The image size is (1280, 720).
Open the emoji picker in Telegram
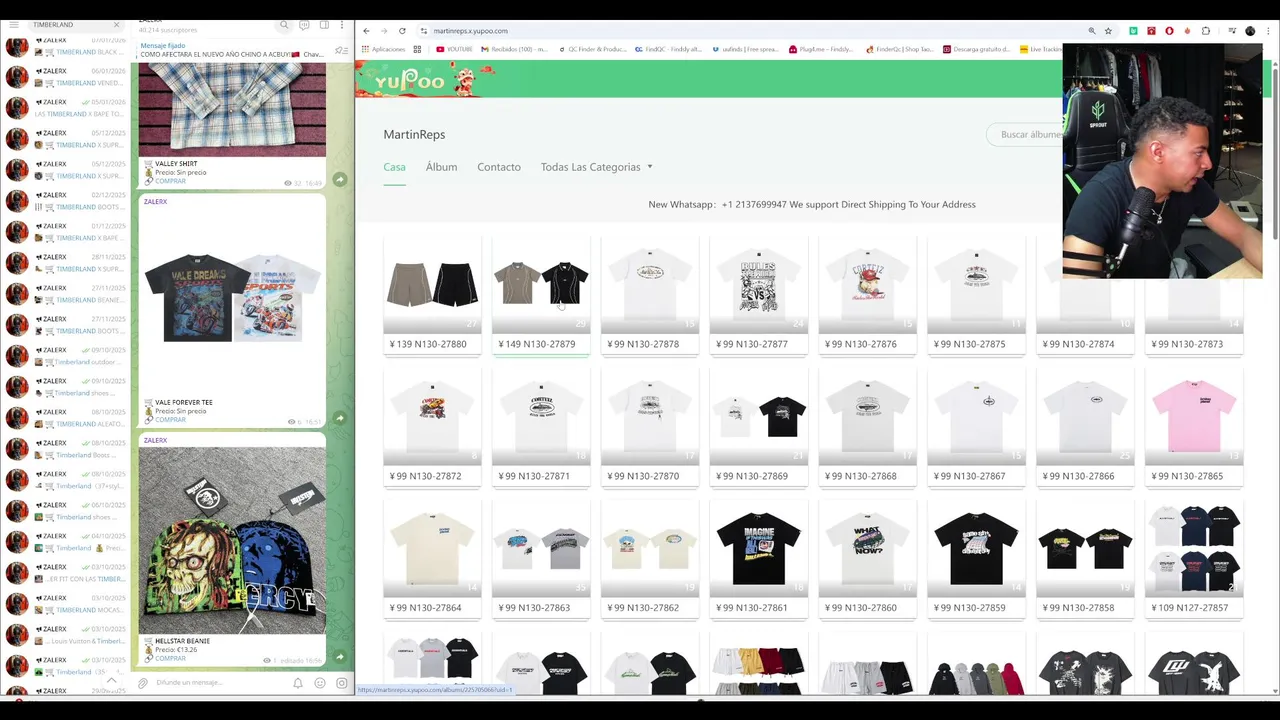320,683
